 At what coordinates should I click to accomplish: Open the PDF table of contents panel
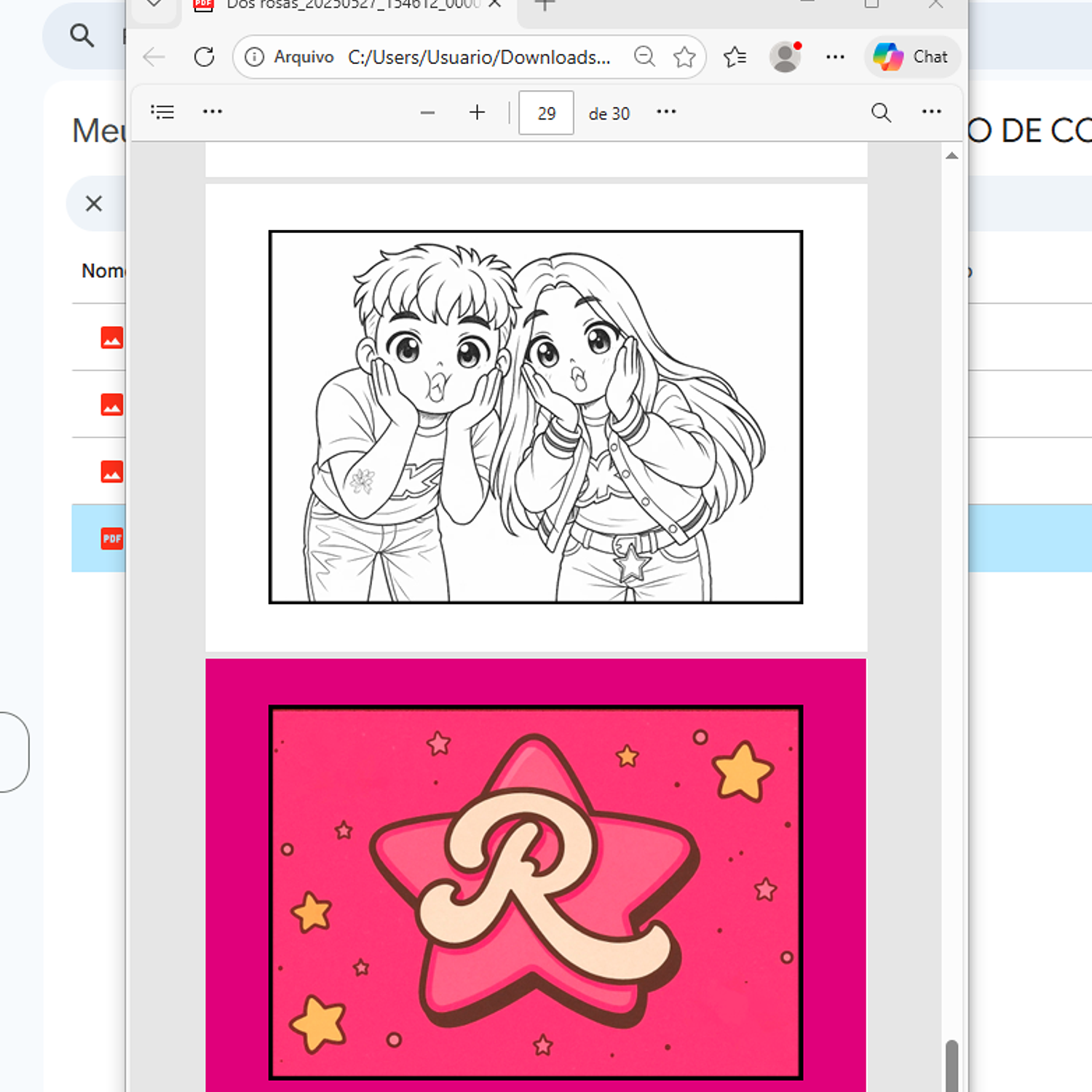pos(162,111)
